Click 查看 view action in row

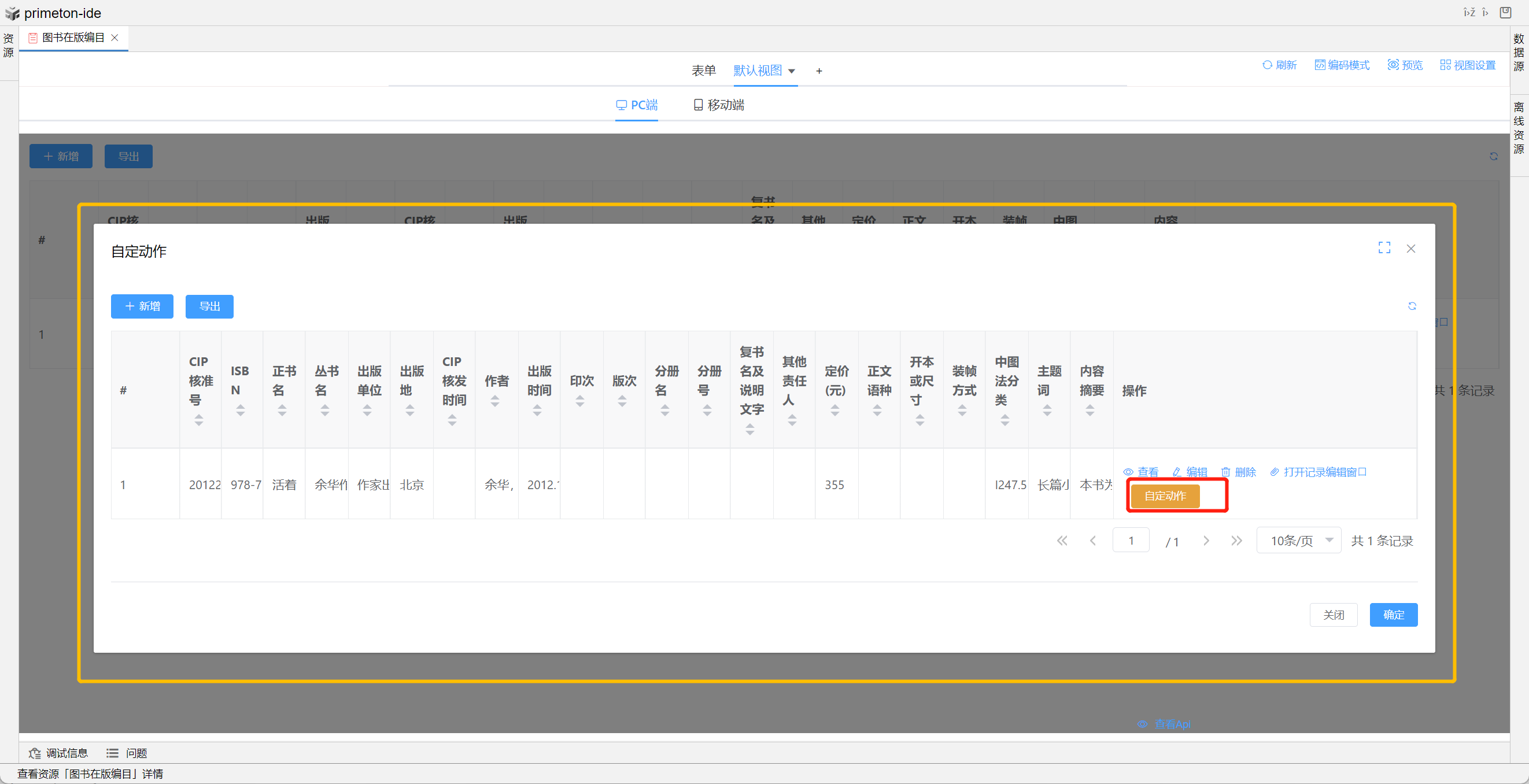[1140, 472]
